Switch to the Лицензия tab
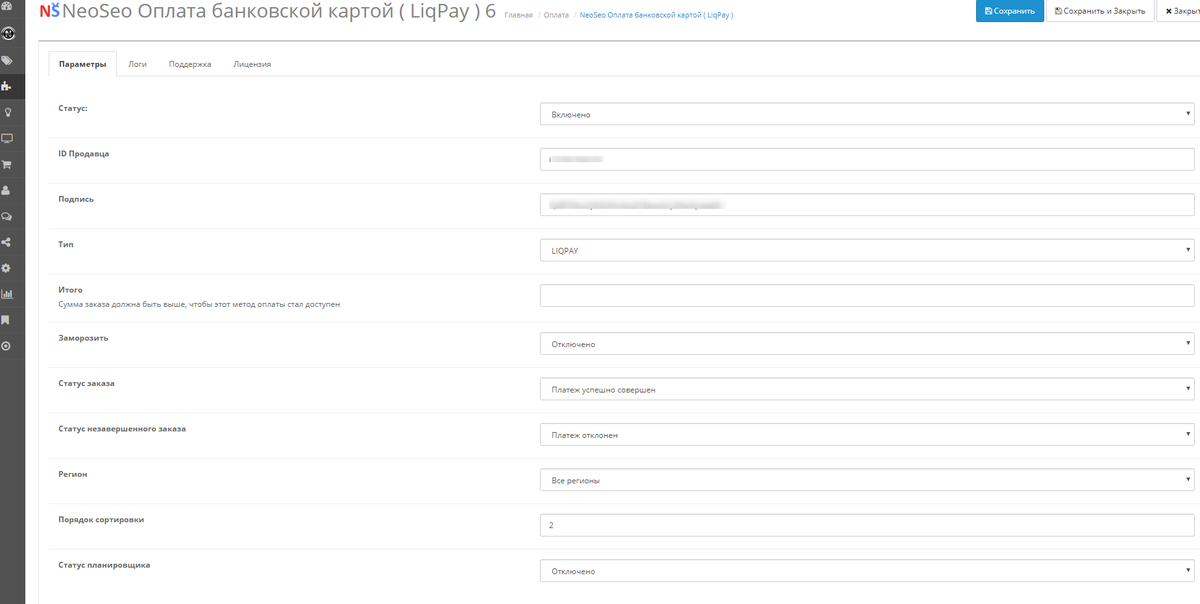 (252, 64)
